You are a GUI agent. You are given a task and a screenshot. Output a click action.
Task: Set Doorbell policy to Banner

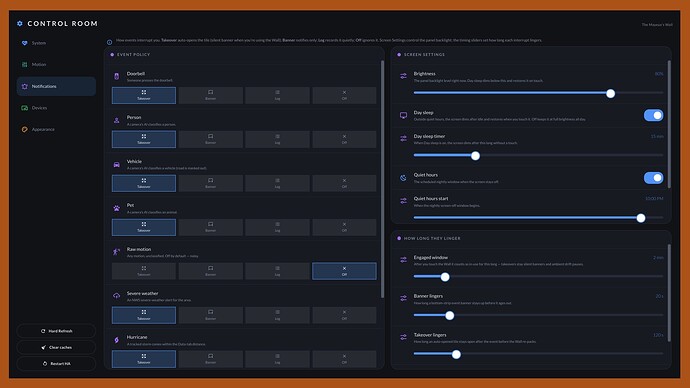click(x=211, y=95)
